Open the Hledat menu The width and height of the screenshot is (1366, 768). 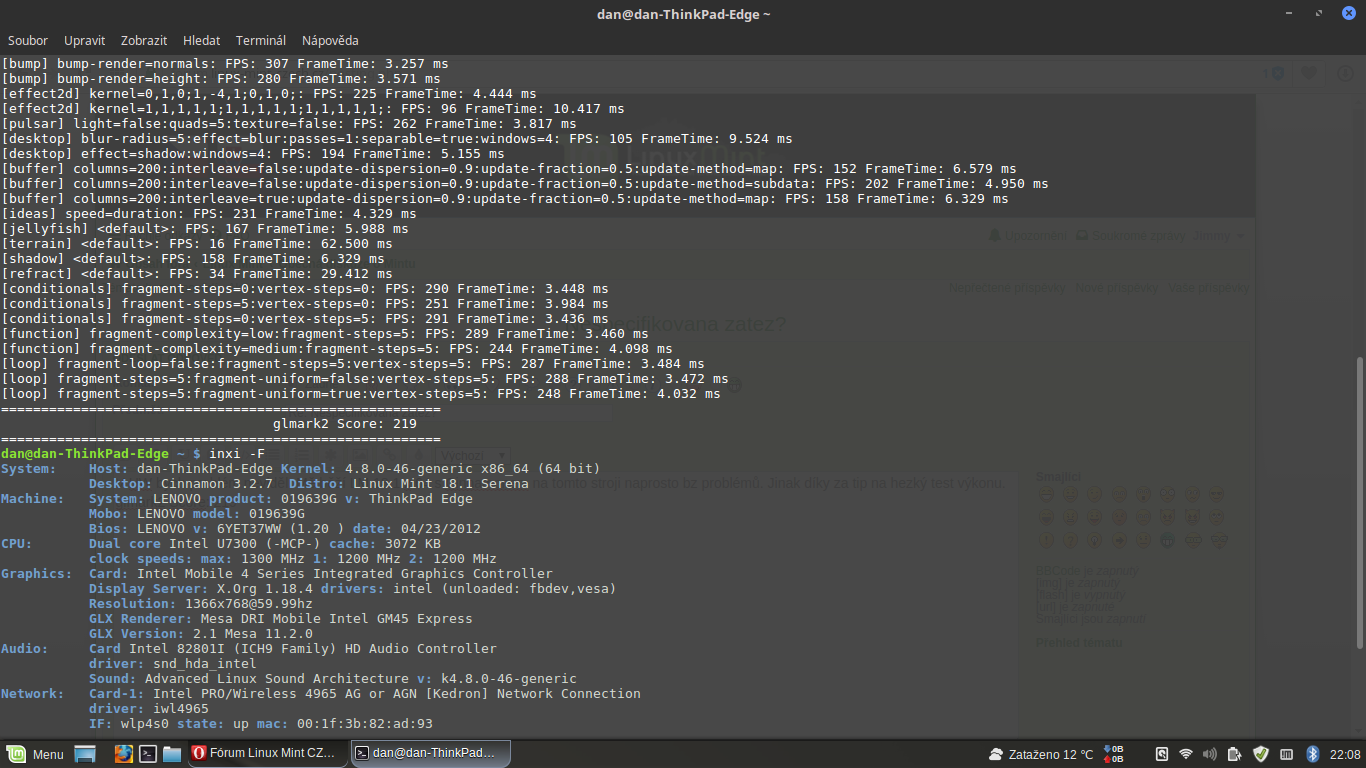[201, 40]
